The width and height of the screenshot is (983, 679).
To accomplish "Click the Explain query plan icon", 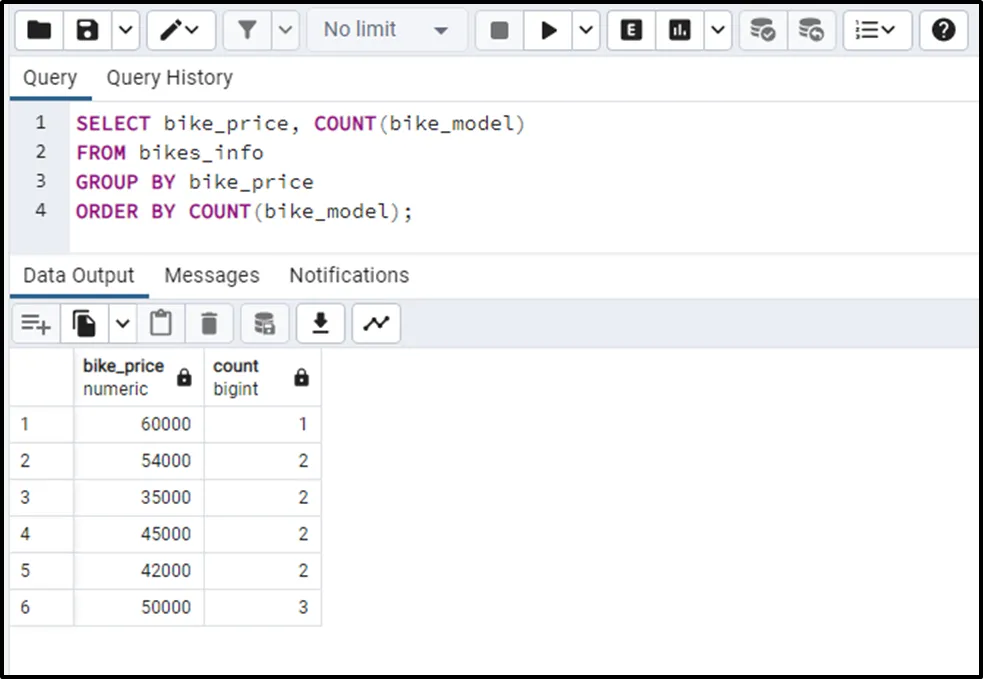I will pos(631,30).
